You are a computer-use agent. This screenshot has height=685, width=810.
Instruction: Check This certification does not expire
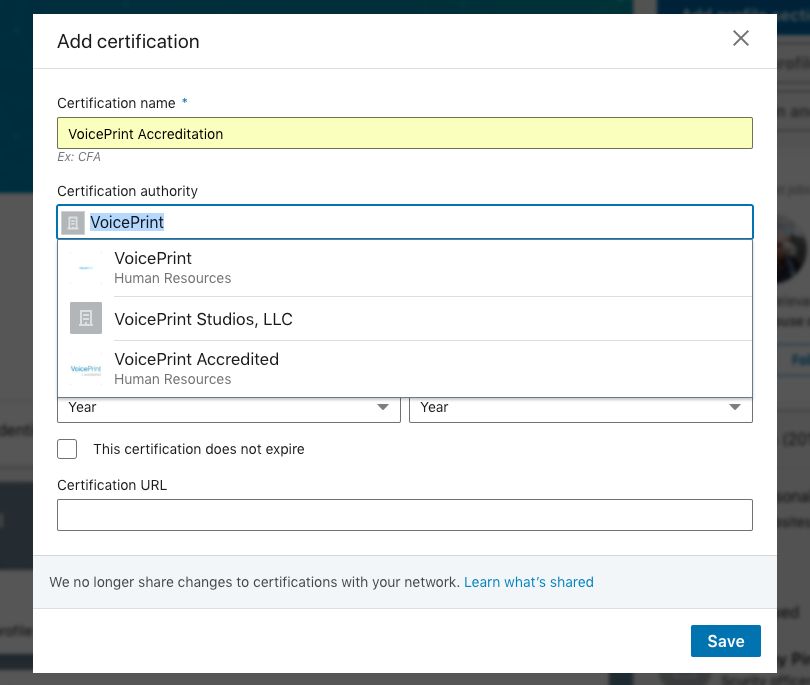pos(67,449)
